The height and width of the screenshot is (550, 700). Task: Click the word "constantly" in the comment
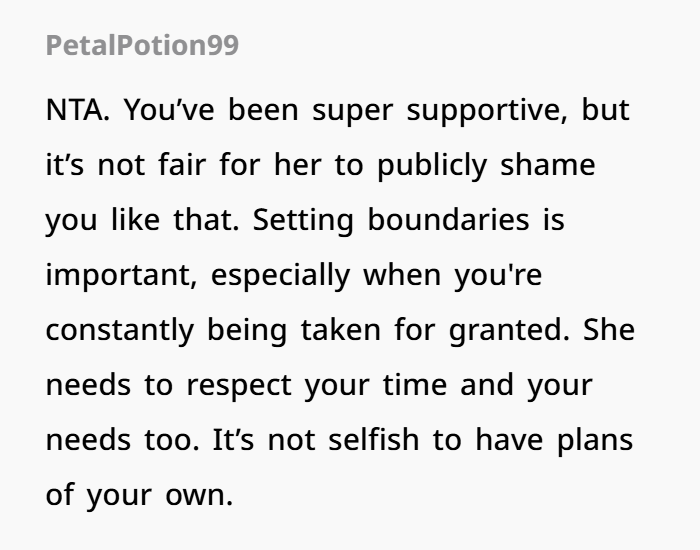pos(120,331)
